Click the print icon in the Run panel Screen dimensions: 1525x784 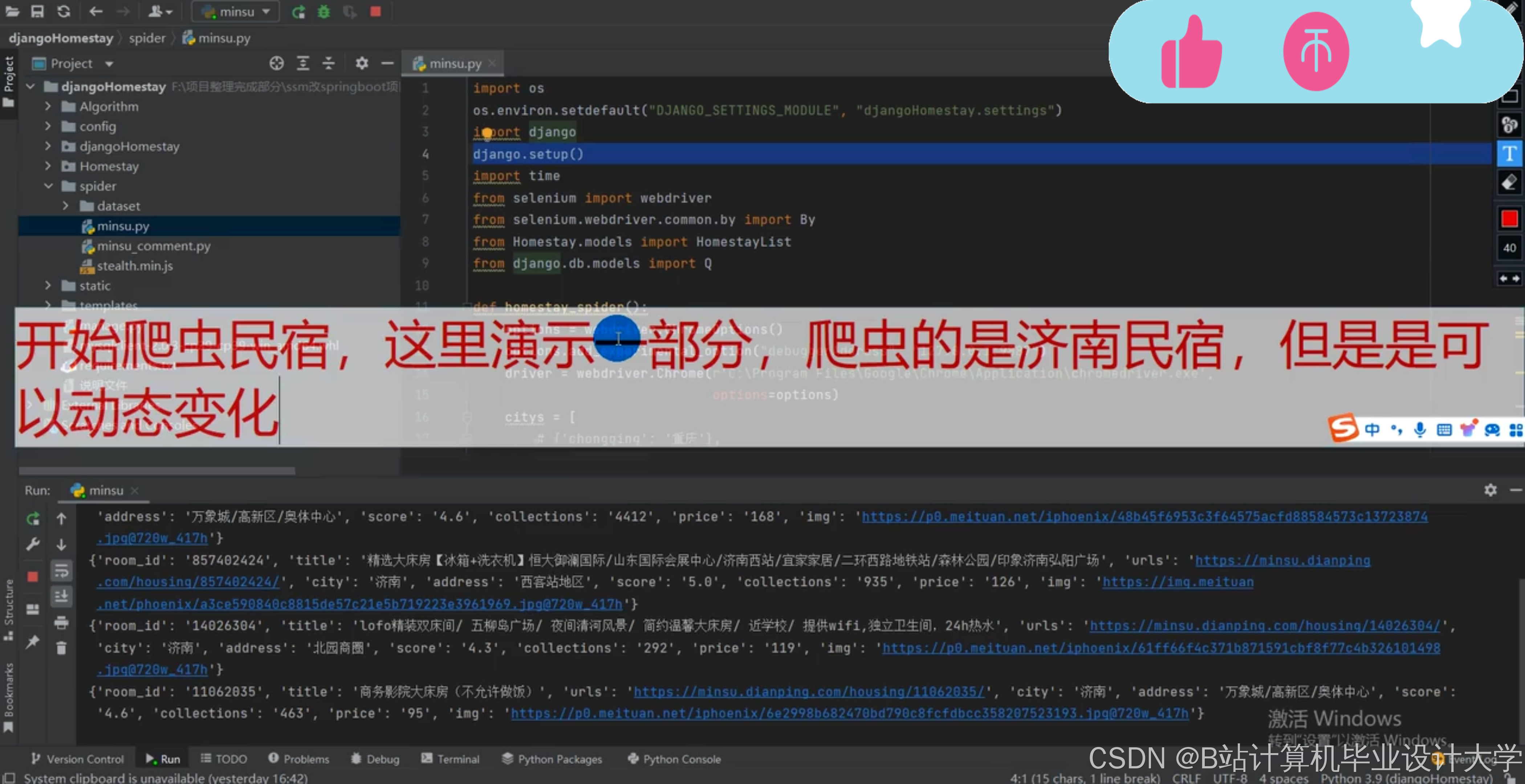tap(61, 622)
